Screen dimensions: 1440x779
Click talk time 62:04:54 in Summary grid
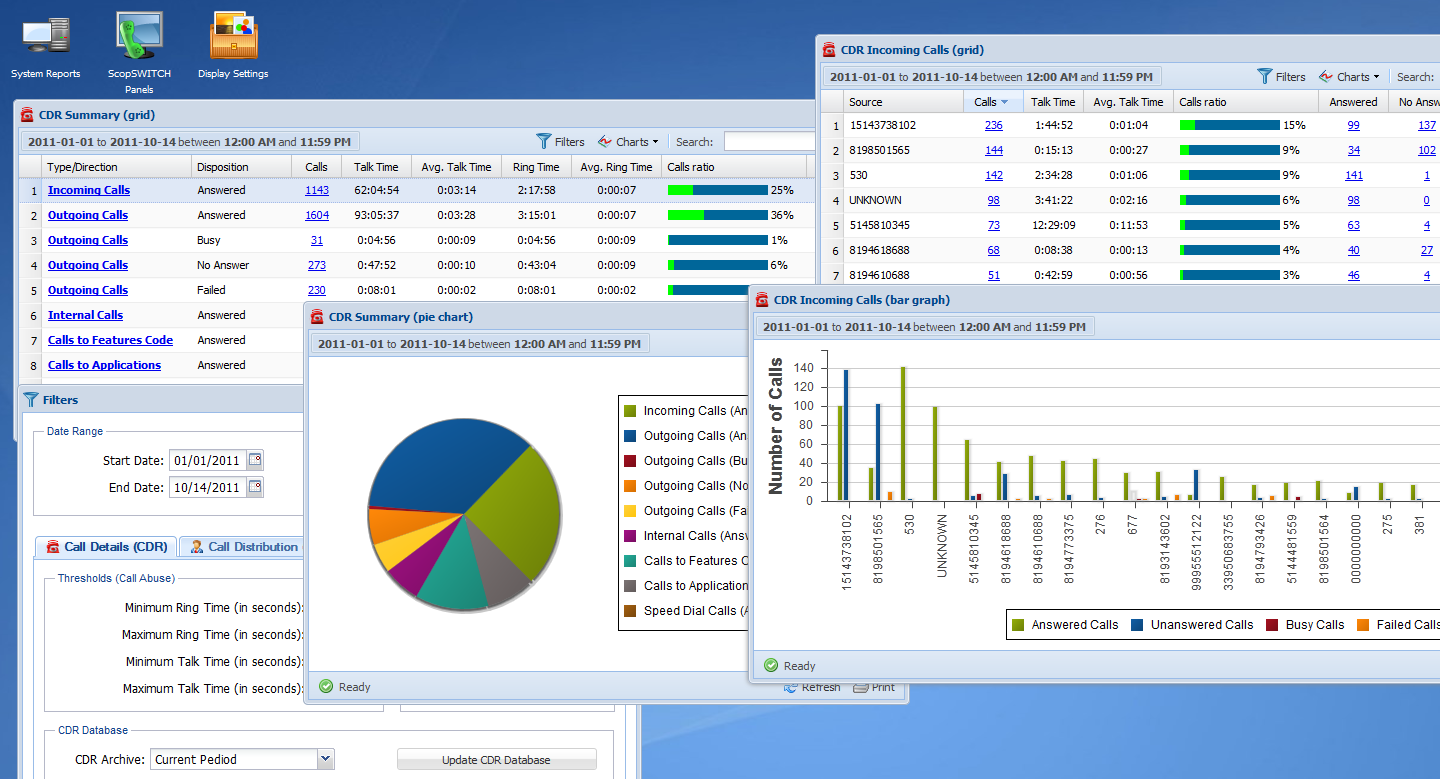(x=376, y=190)
